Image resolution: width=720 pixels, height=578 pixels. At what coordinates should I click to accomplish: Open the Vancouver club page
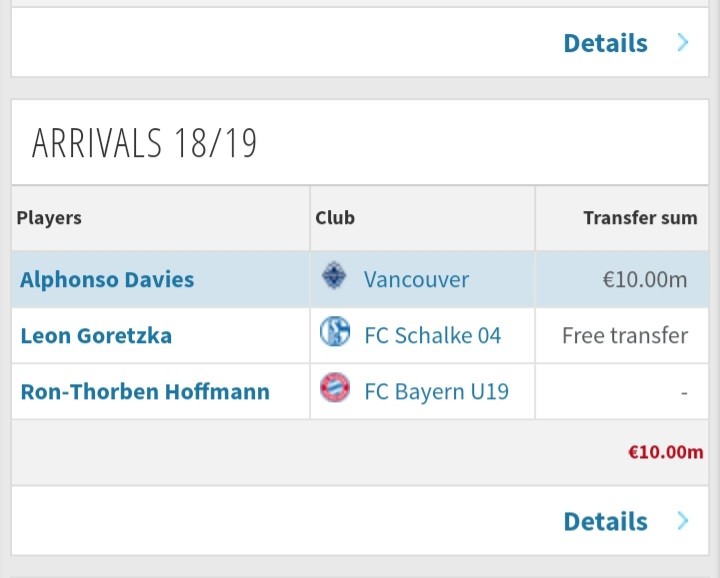pyautogui.click(x=416, y=279)
